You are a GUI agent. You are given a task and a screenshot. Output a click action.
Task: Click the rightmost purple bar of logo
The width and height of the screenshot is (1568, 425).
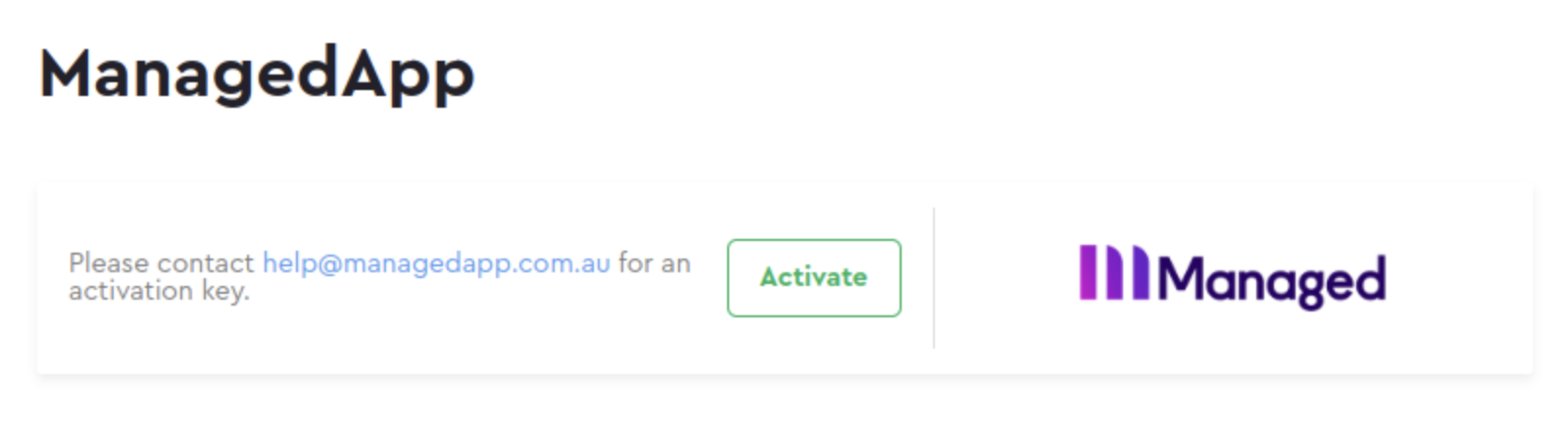pyautogui.click(x=1139, y=272)
